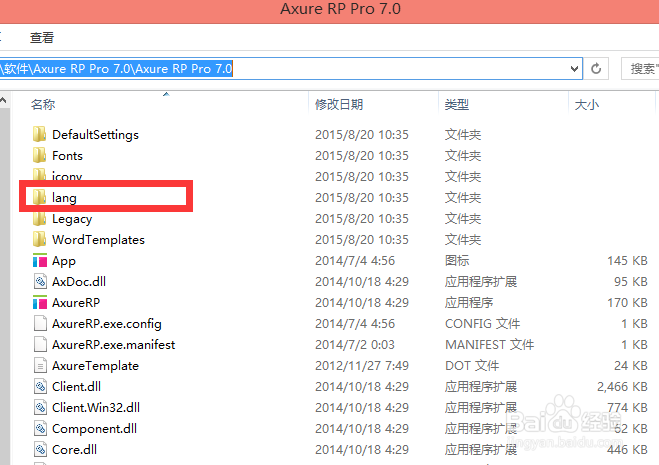This screenshot has width=659, height=465.
Task: Sort by 类型 column header
Action: point(457,104)
